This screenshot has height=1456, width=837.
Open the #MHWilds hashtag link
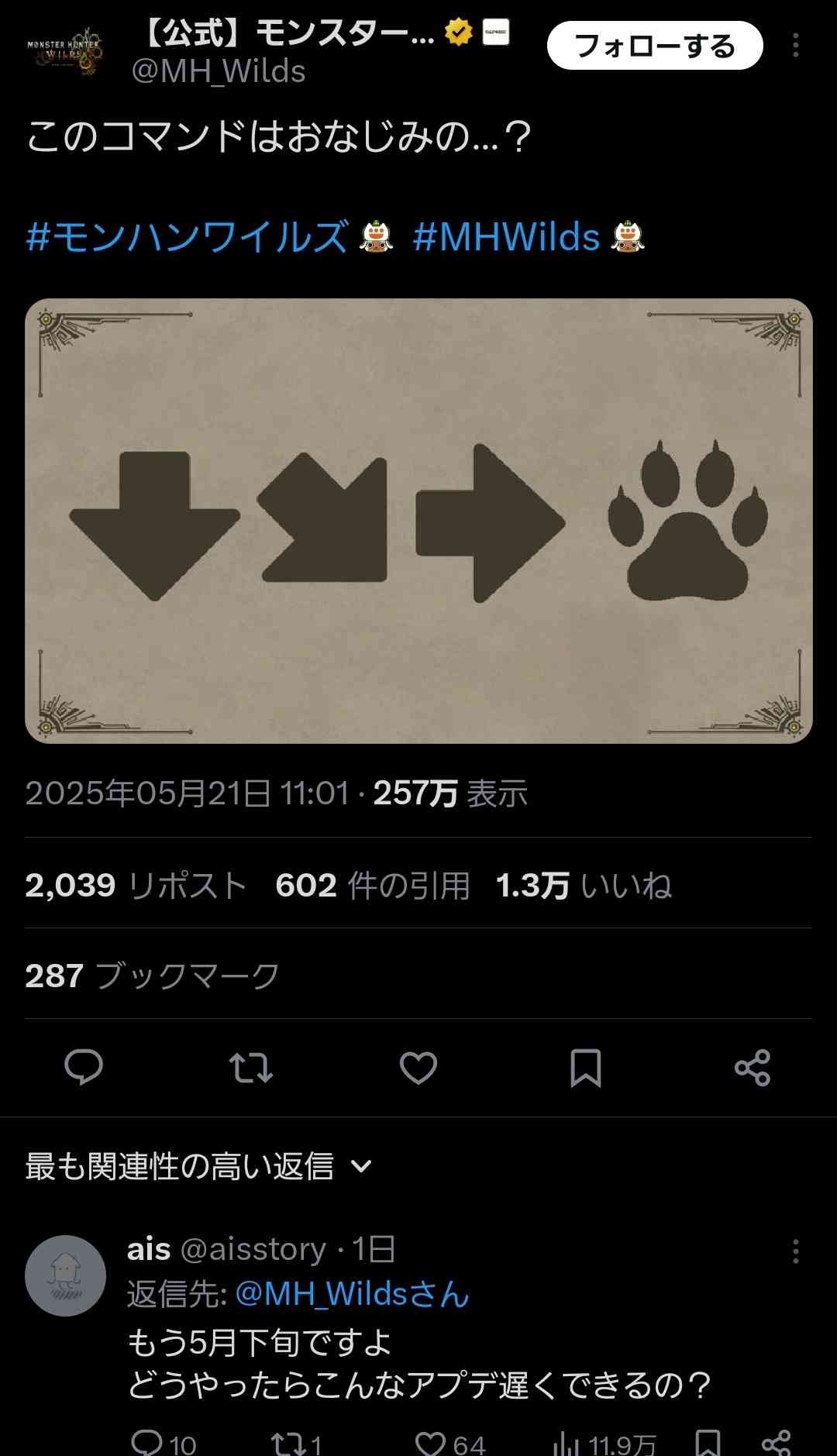click(x=507, y=236)
